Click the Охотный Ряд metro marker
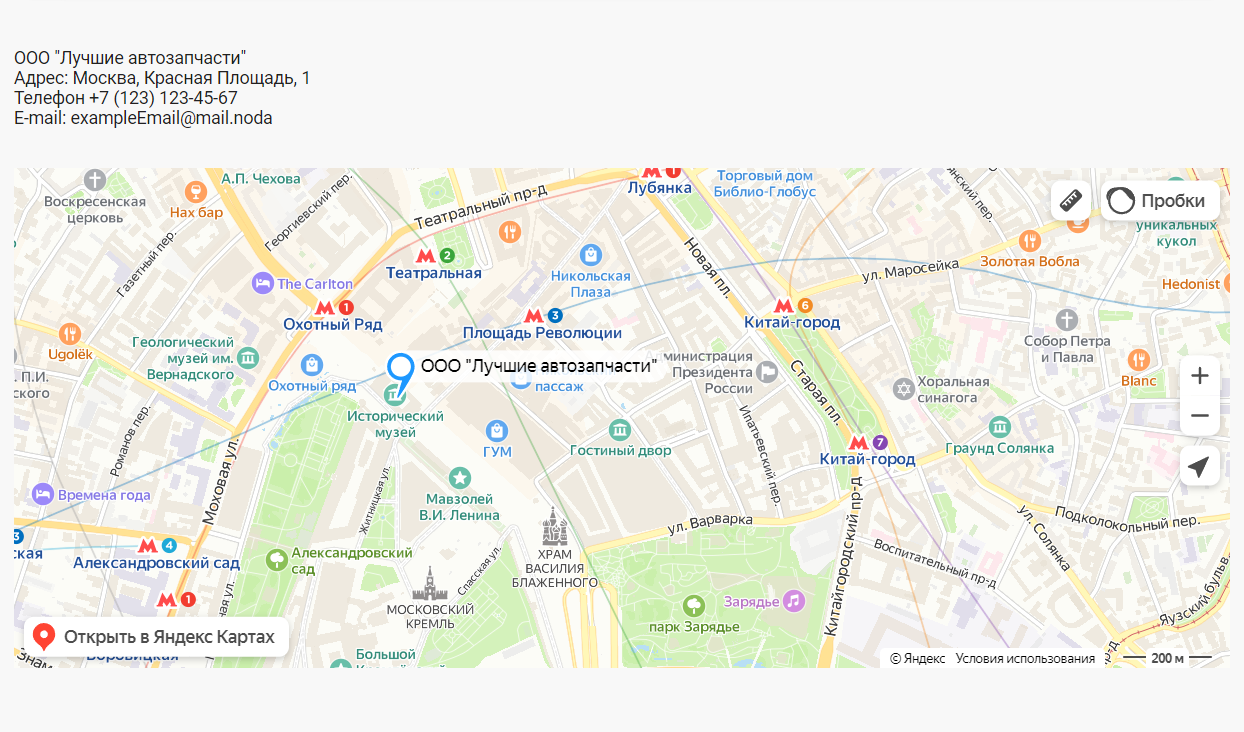Image resolution: width=1244 pixels, height=732 pixels. [333, 308]
